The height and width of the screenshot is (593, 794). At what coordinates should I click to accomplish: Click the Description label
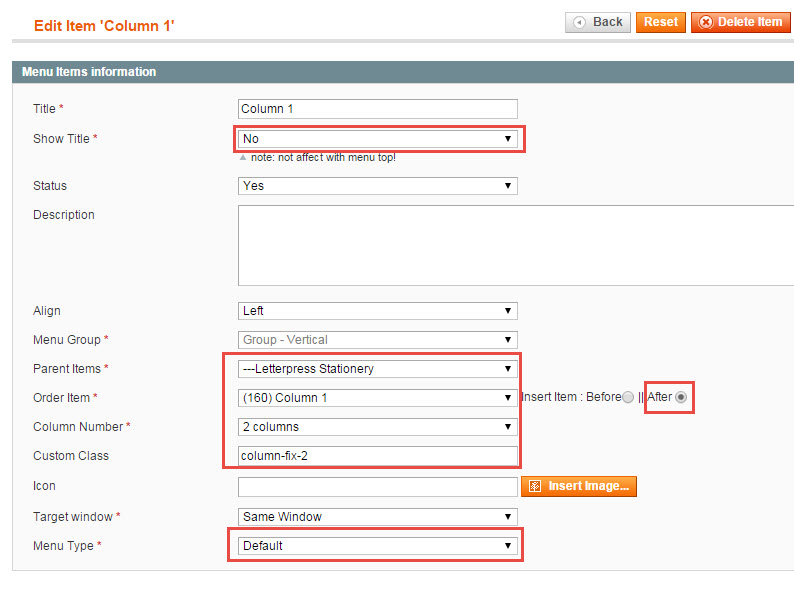click(64, 215)
